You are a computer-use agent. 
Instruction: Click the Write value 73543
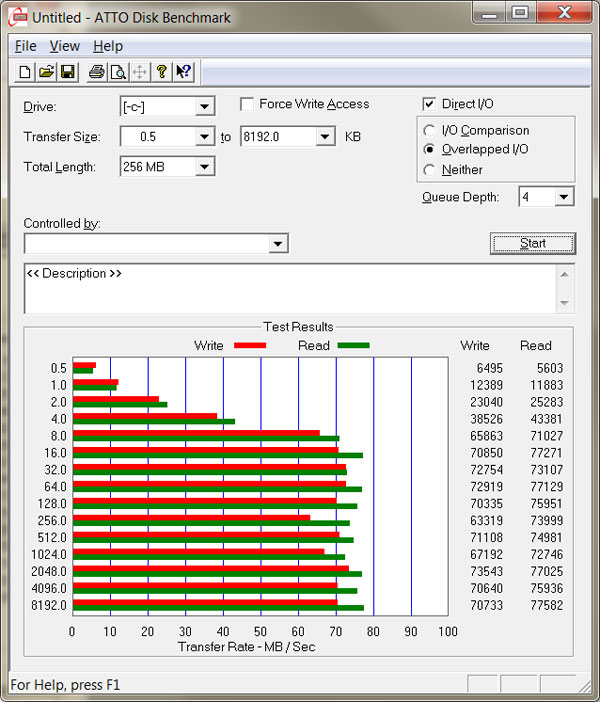tap(486, 571)
